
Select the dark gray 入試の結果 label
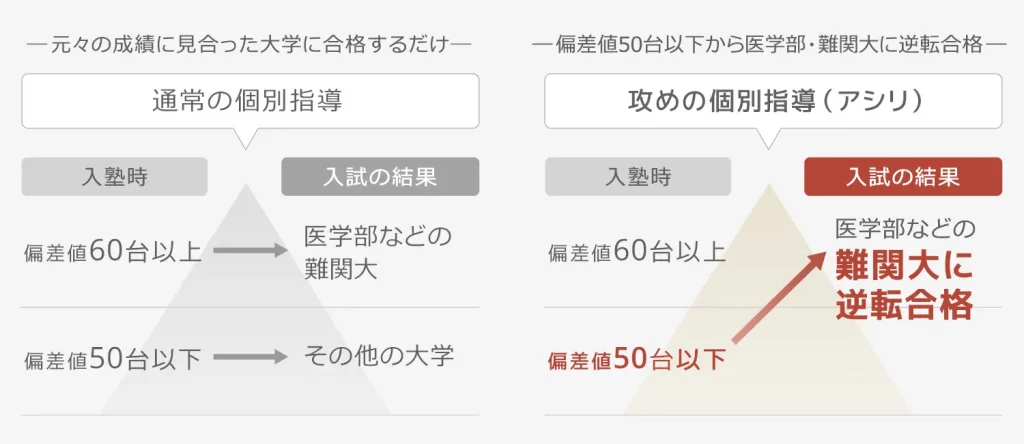380,177
